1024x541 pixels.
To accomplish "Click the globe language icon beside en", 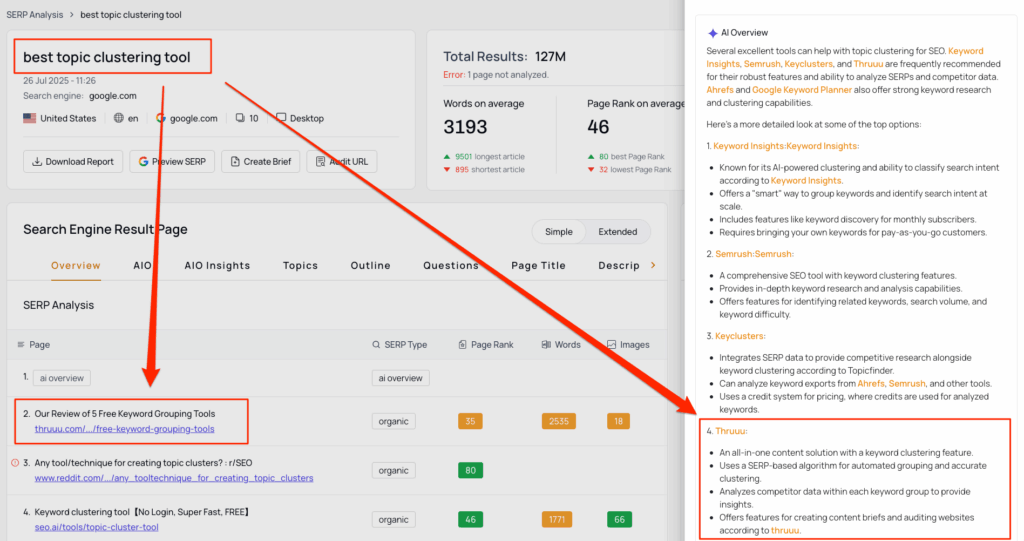I will [x=118, y=118].
